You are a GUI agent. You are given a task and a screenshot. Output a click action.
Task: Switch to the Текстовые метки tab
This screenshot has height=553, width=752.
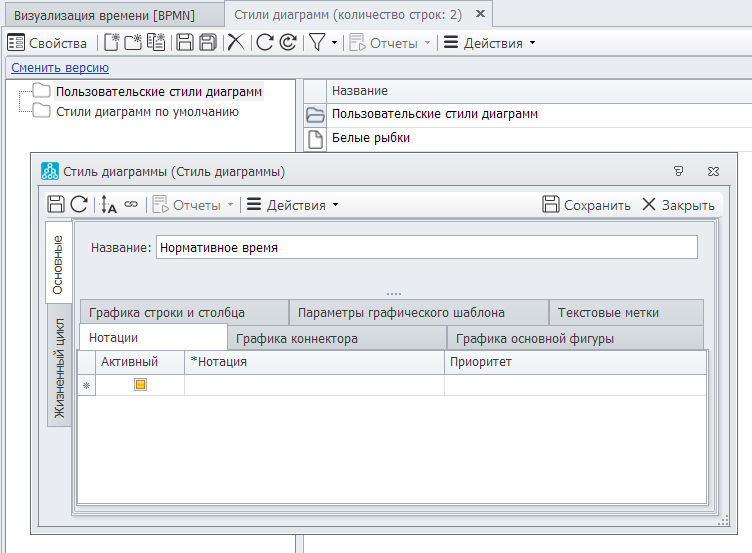coord(608,312)
